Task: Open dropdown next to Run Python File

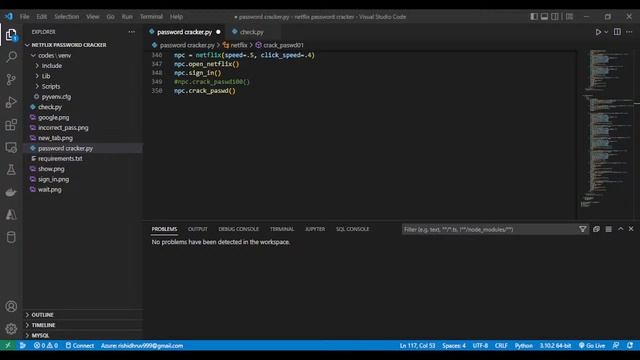Action: (606, 32)
